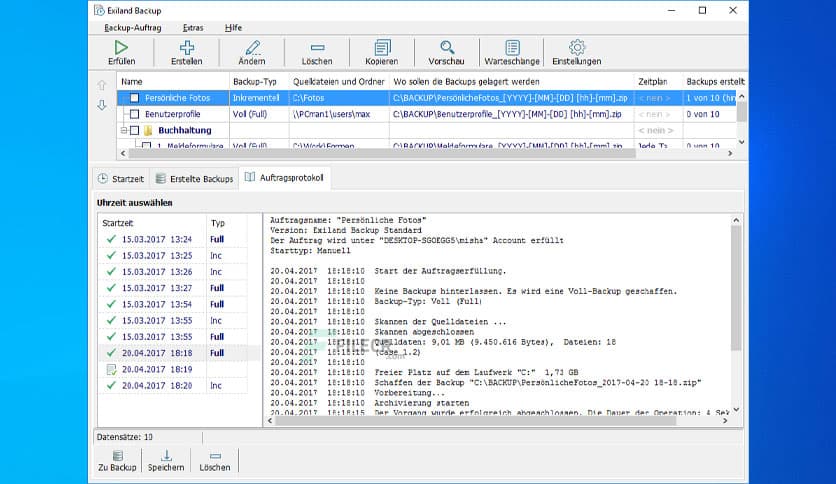Screen dimensions: 836x484
Task: Click the log icon of 20.04.2017 18:19
Action: pyautogui.click(x=111, y=369)
